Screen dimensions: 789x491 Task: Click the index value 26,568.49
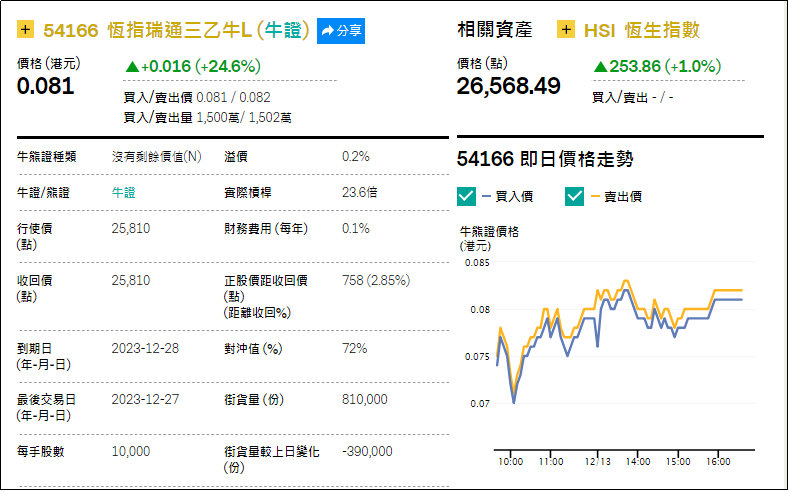point(508,86)
